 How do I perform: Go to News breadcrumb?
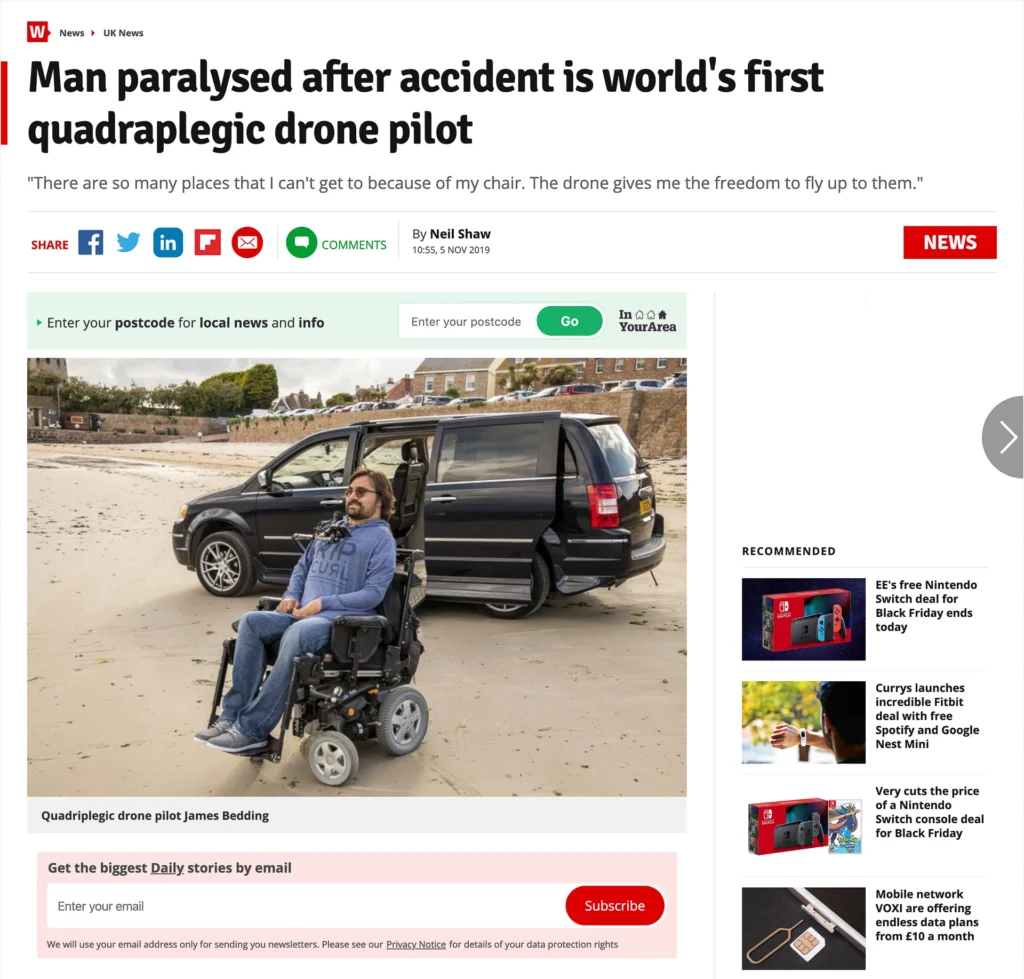click(72, 33)
